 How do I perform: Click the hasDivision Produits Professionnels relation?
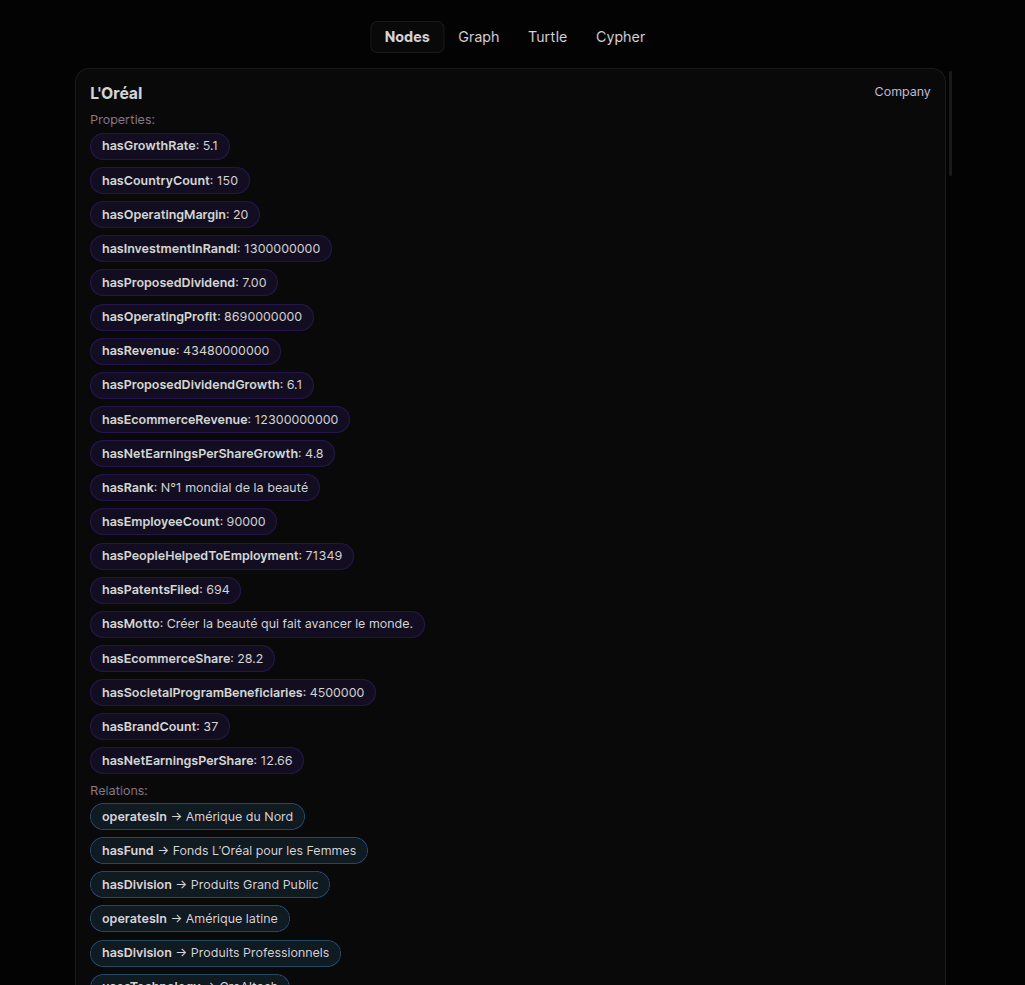pos(215,952)
